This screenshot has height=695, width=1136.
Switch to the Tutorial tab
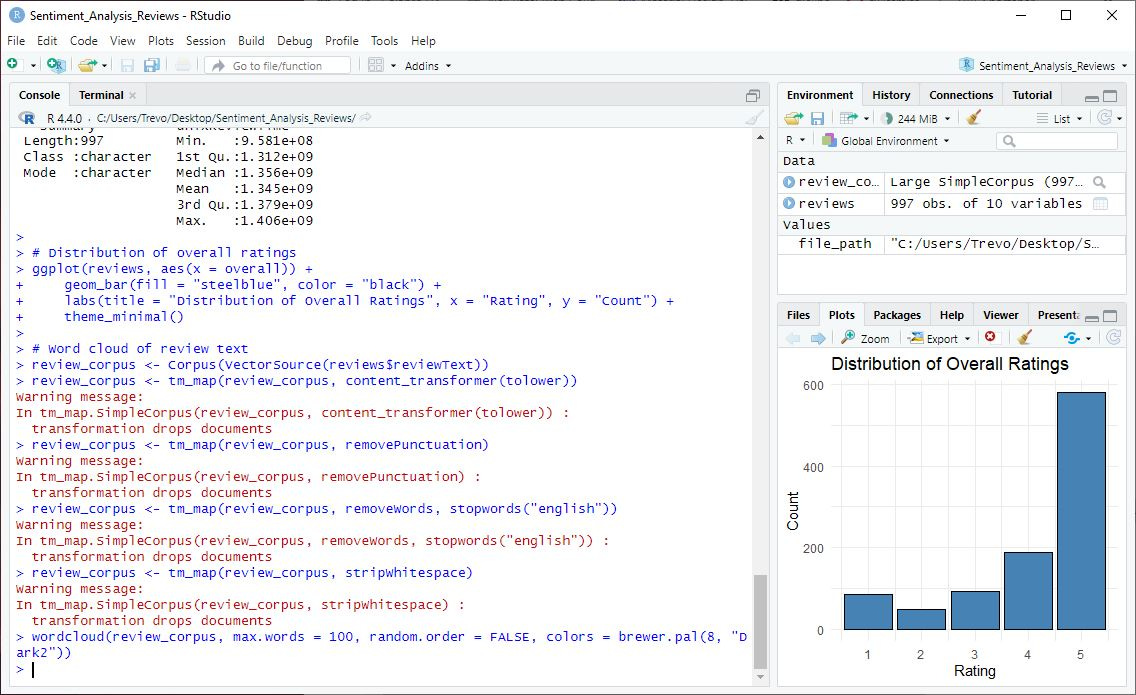[1032, 95]
